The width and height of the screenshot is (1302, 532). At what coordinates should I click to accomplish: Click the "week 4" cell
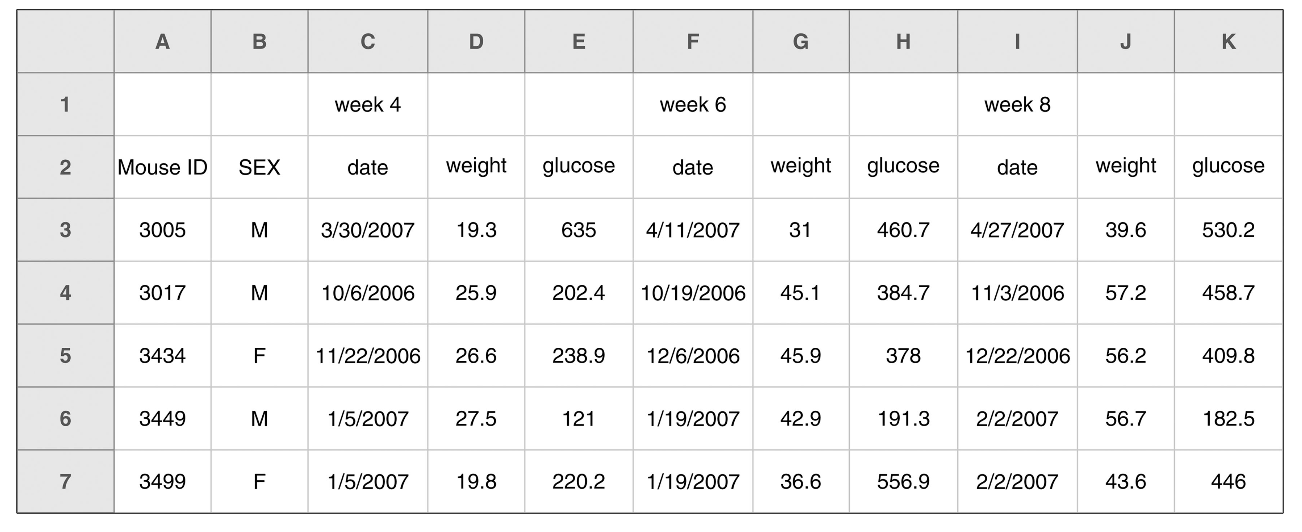point(367,104)
